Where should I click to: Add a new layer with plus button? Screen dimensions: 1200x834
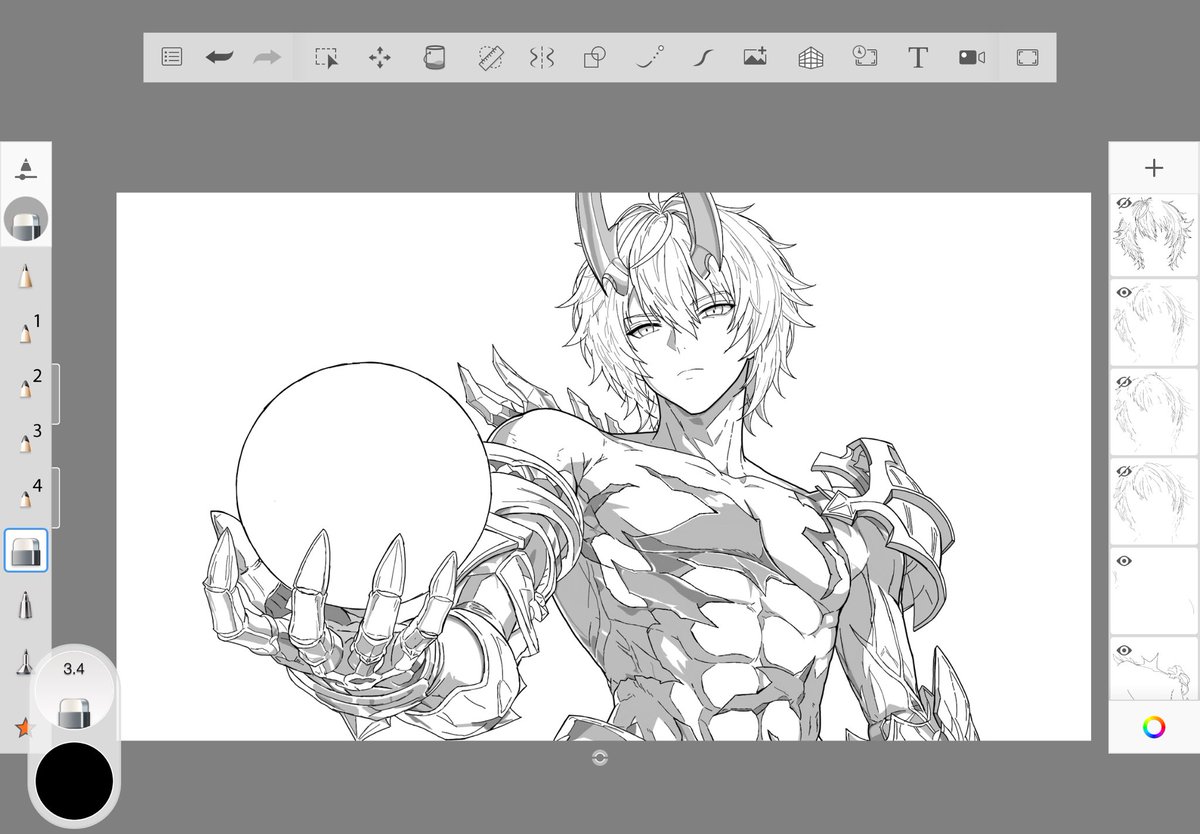1154,168
